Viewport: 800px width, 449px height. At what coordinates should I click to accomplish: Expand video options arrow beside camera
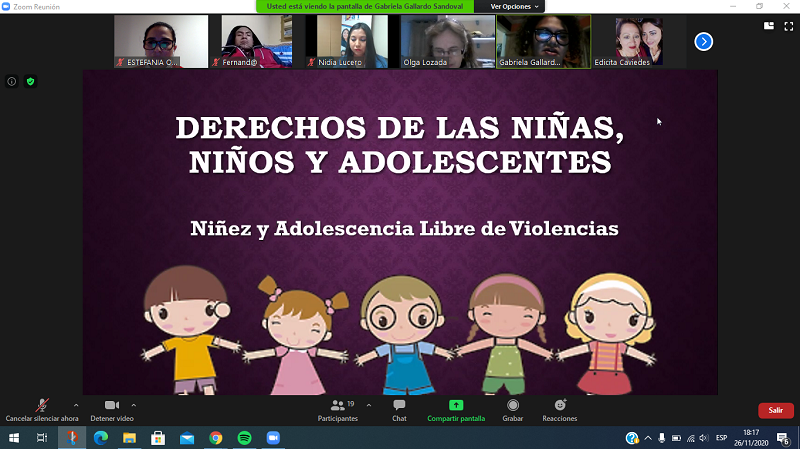134,405
